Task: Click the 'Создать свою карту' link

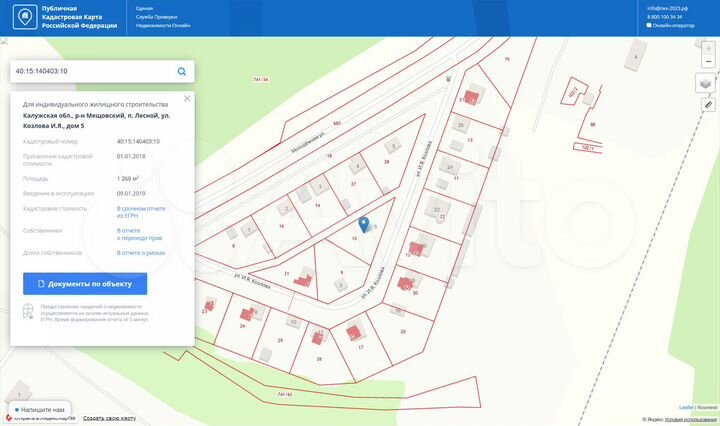Action: point(108,417)
